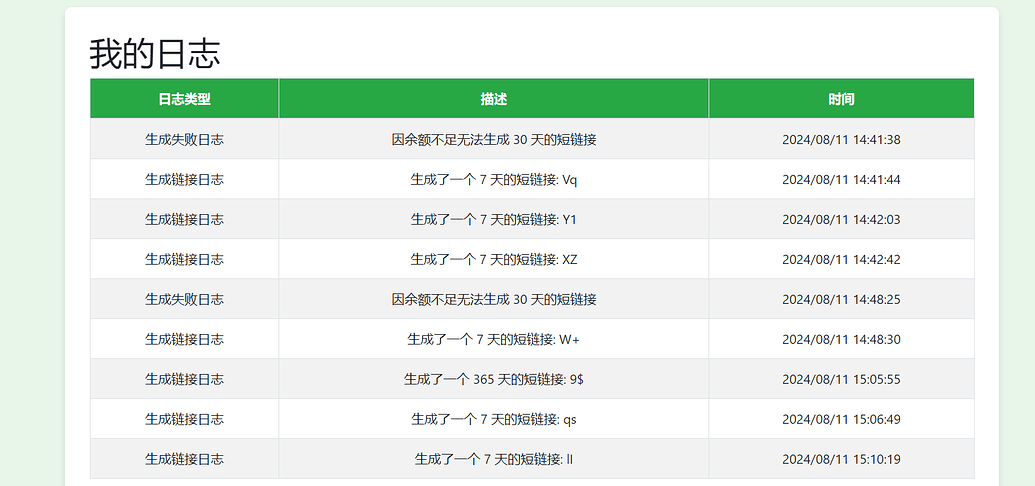The height and width of the screenshot is (486, 1035).
Task: Click the timestamp 2024/08/11 15:05:55
Action: pyautogui.click(x=842, y=380)
